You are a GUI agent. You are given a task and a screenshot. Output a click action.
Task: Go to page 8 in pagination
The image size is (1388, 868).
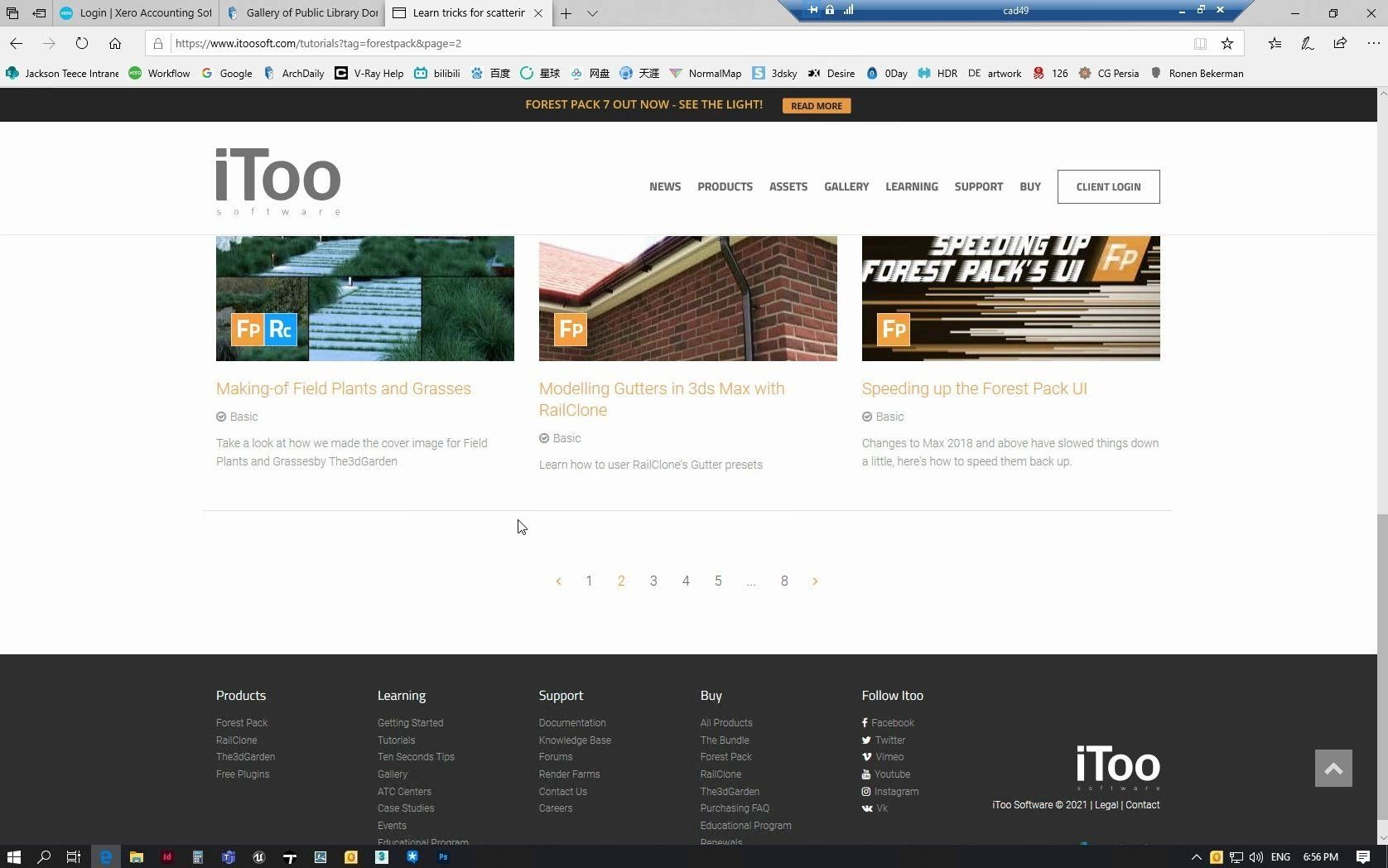(x=784, y=581)
